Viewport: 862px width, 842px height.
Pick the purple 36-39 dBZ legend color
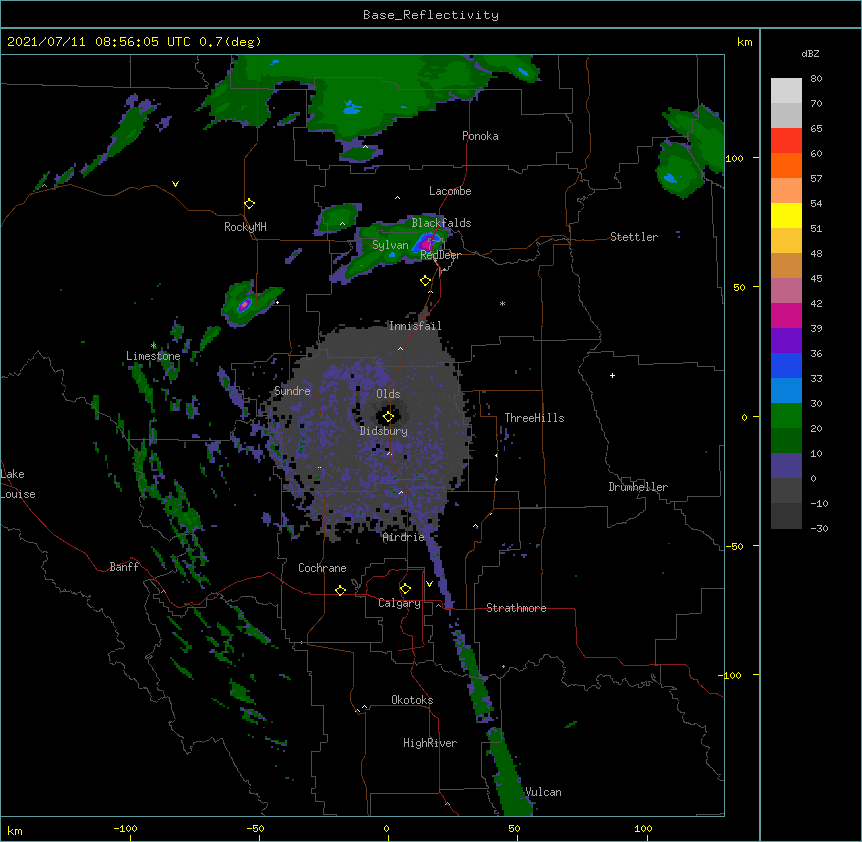pos(786,340)
